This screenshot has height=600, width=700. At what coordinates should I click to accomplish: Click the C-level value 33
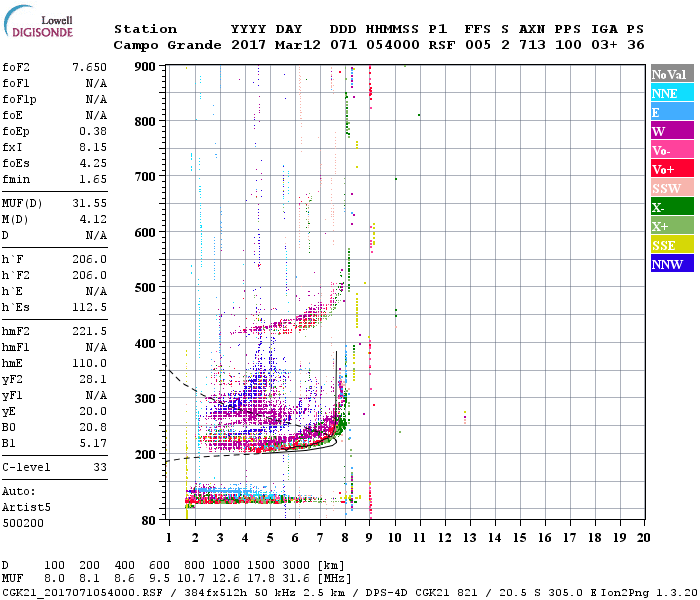click(x=100, y=467)
